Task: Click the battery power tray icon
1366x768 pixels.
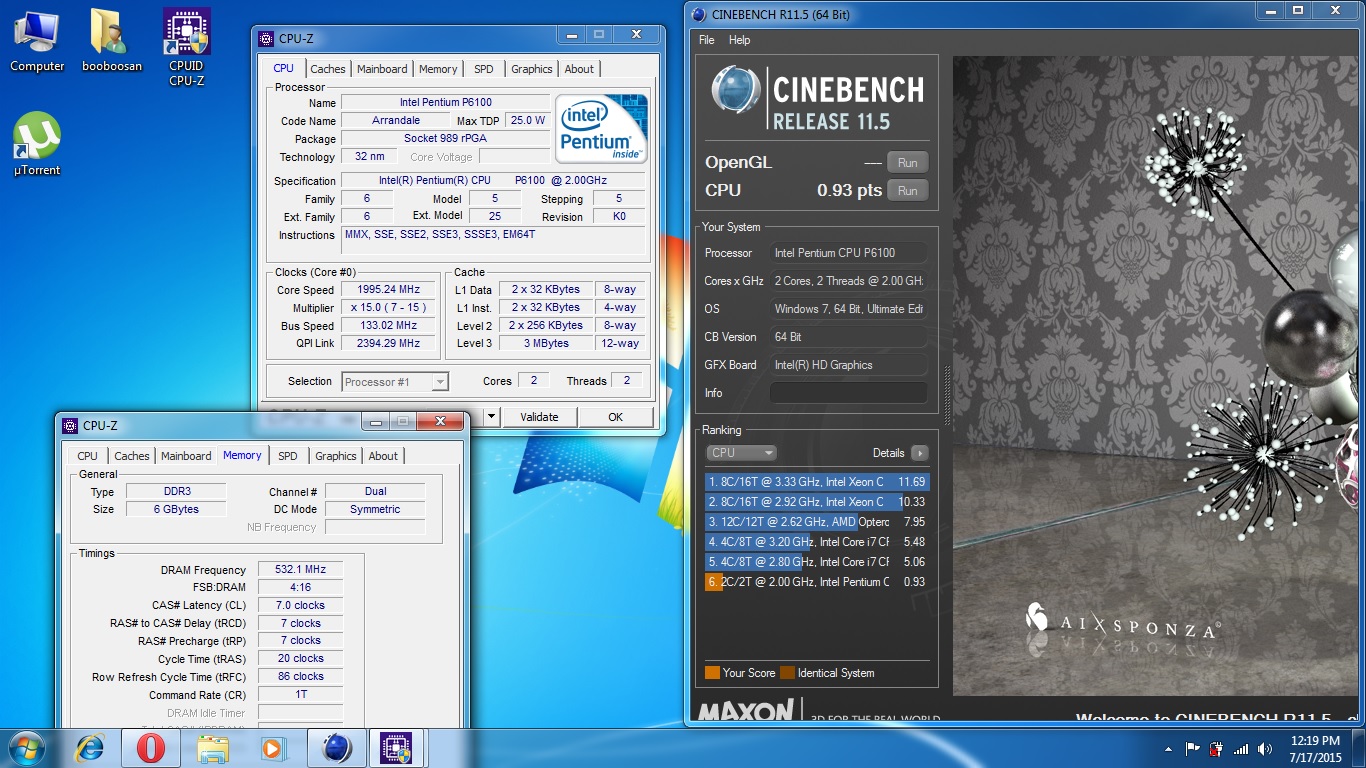Action: click(1217, 748)
